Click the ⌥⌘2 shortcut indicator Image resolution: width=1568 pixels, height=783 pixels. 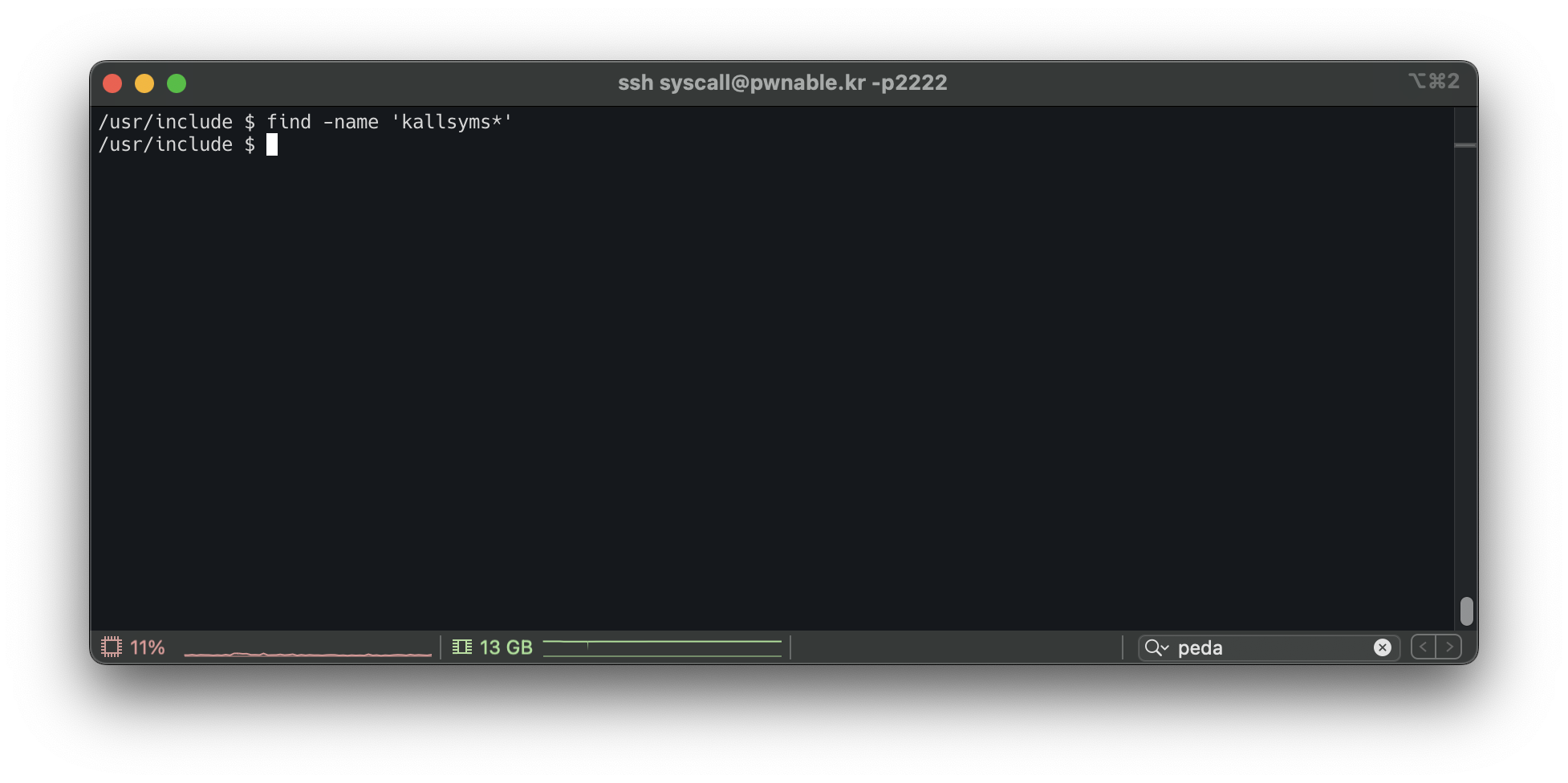1433,82
